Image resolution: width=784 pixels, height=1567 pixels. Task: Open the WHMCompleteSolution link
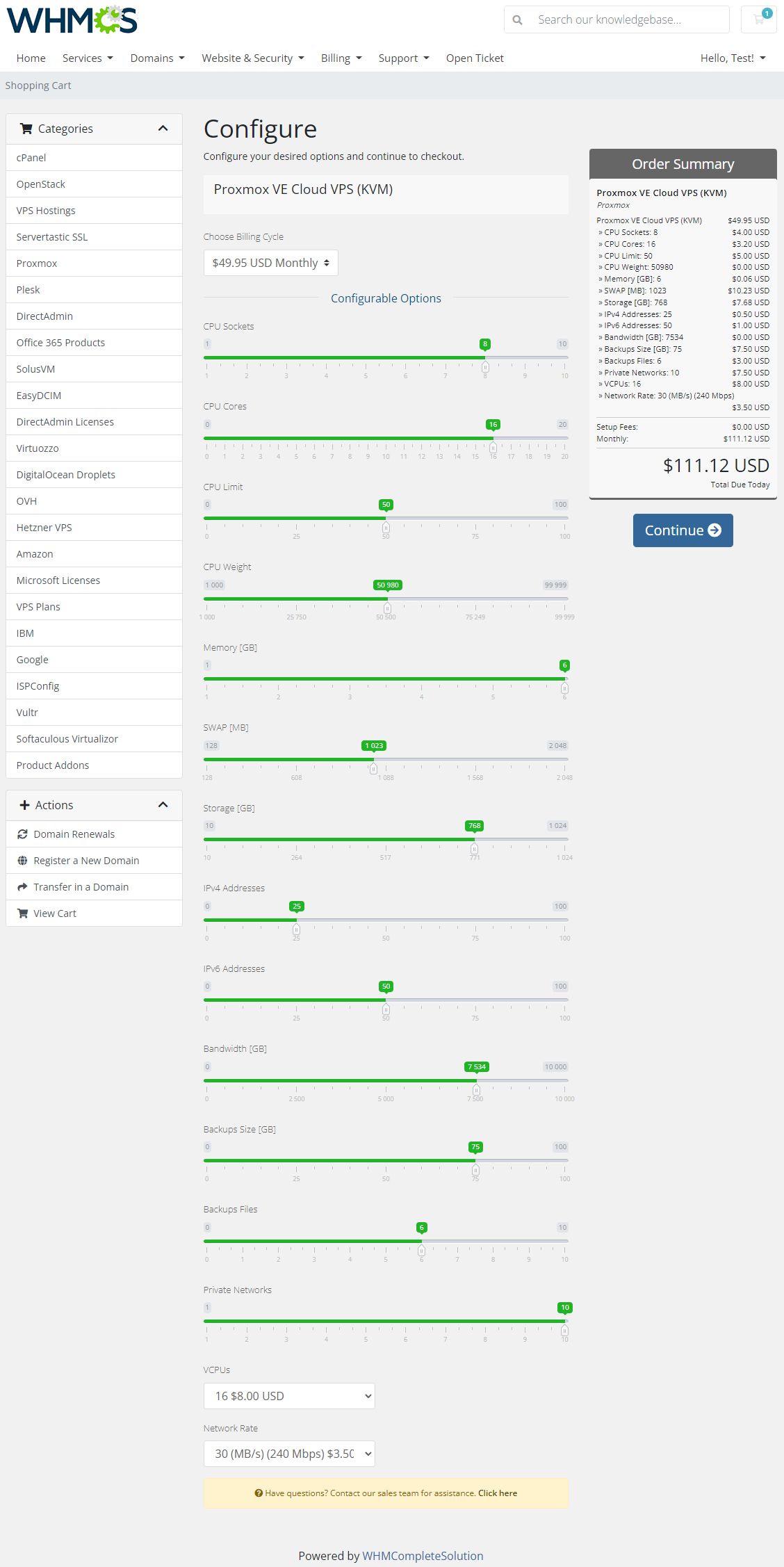(423, 1556)
